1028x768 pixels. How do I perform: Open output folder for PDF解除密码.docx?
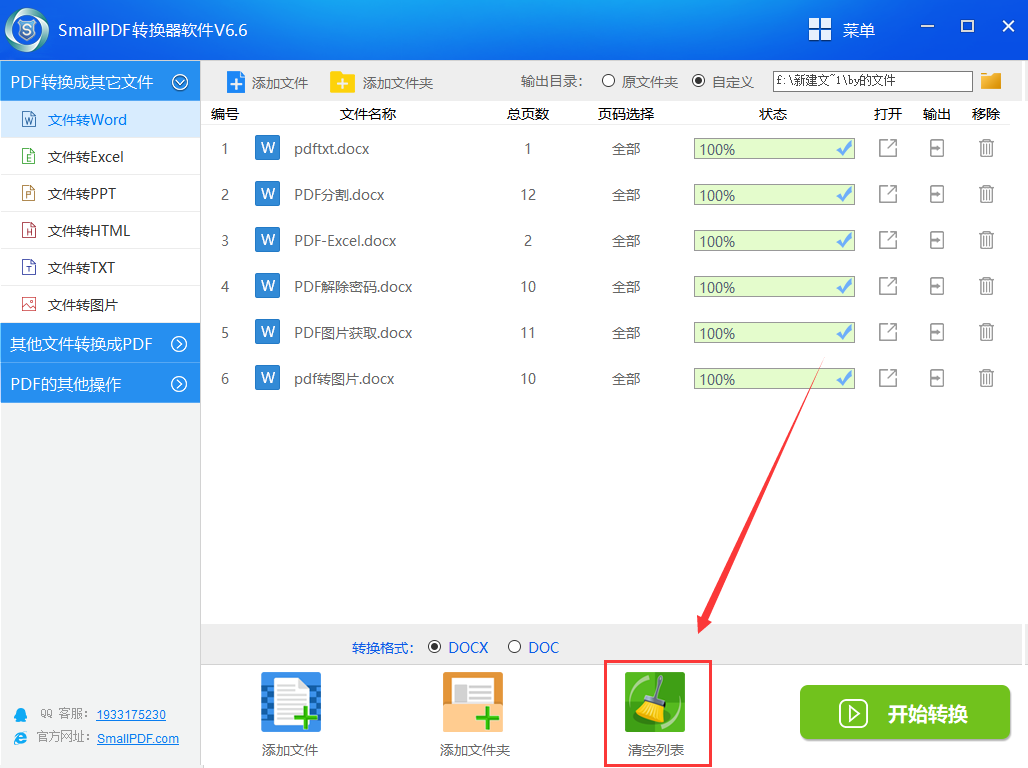tap(937, 287)
